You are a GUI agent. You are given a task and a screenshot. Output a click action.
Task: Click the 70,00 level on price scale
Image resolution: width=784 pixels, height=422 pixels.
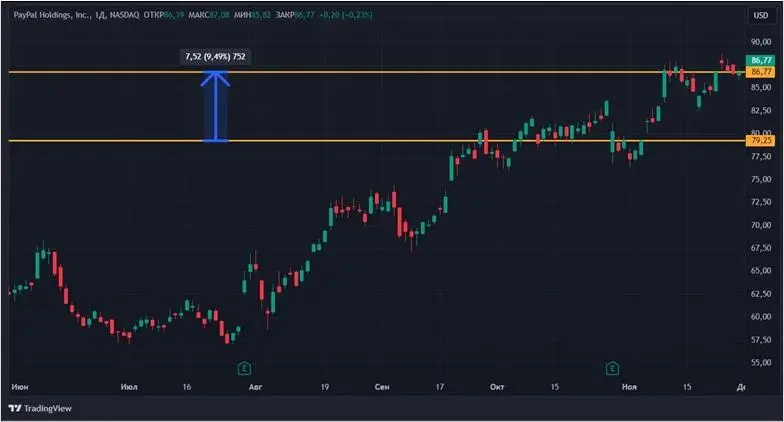[x=761, y=225]
